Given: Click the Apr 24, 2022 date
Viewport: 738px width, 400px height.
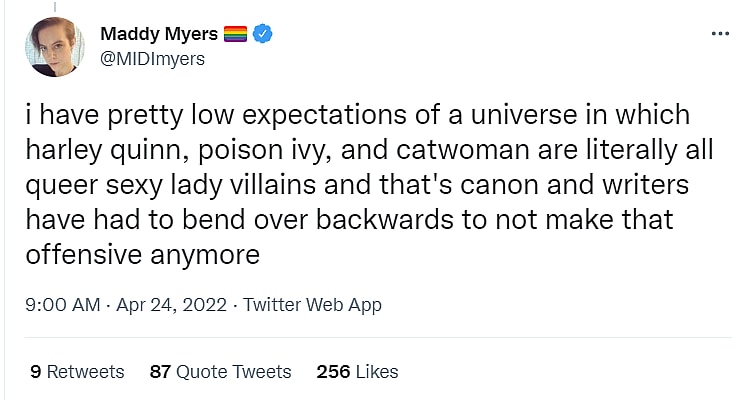Looking at the screenshot, I should [173, 304].
